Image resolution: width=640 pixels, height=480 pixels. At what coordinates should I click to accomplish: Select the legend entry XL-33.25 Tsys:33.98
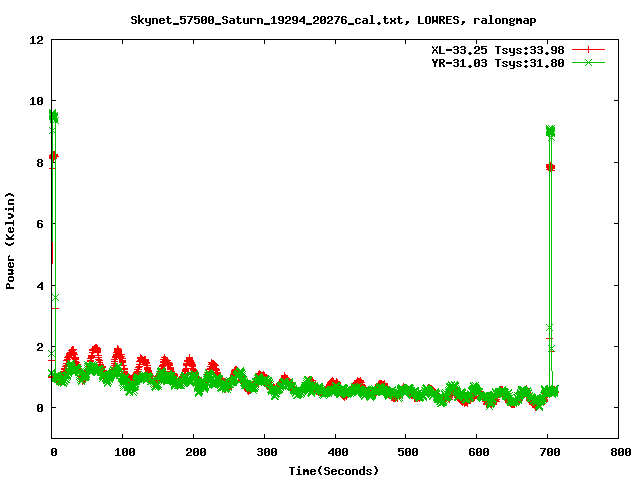pos(498,50)
